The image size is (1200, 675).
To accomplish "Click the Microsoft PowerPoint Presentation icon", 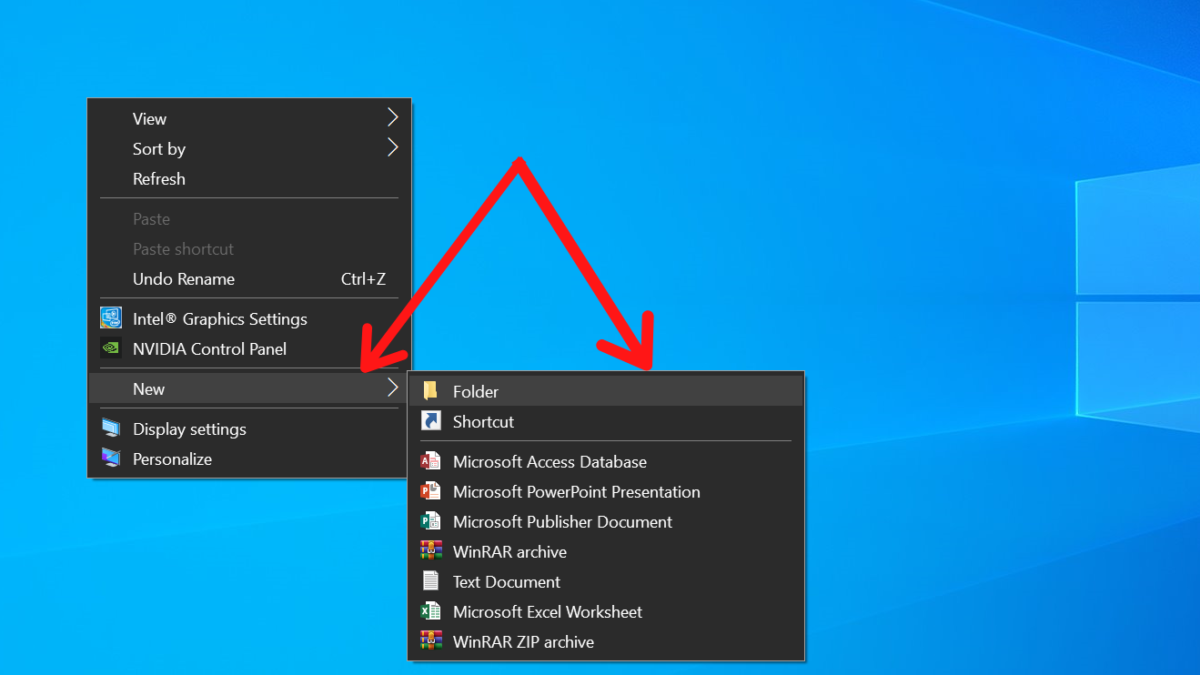I will [x=431, y=491].
